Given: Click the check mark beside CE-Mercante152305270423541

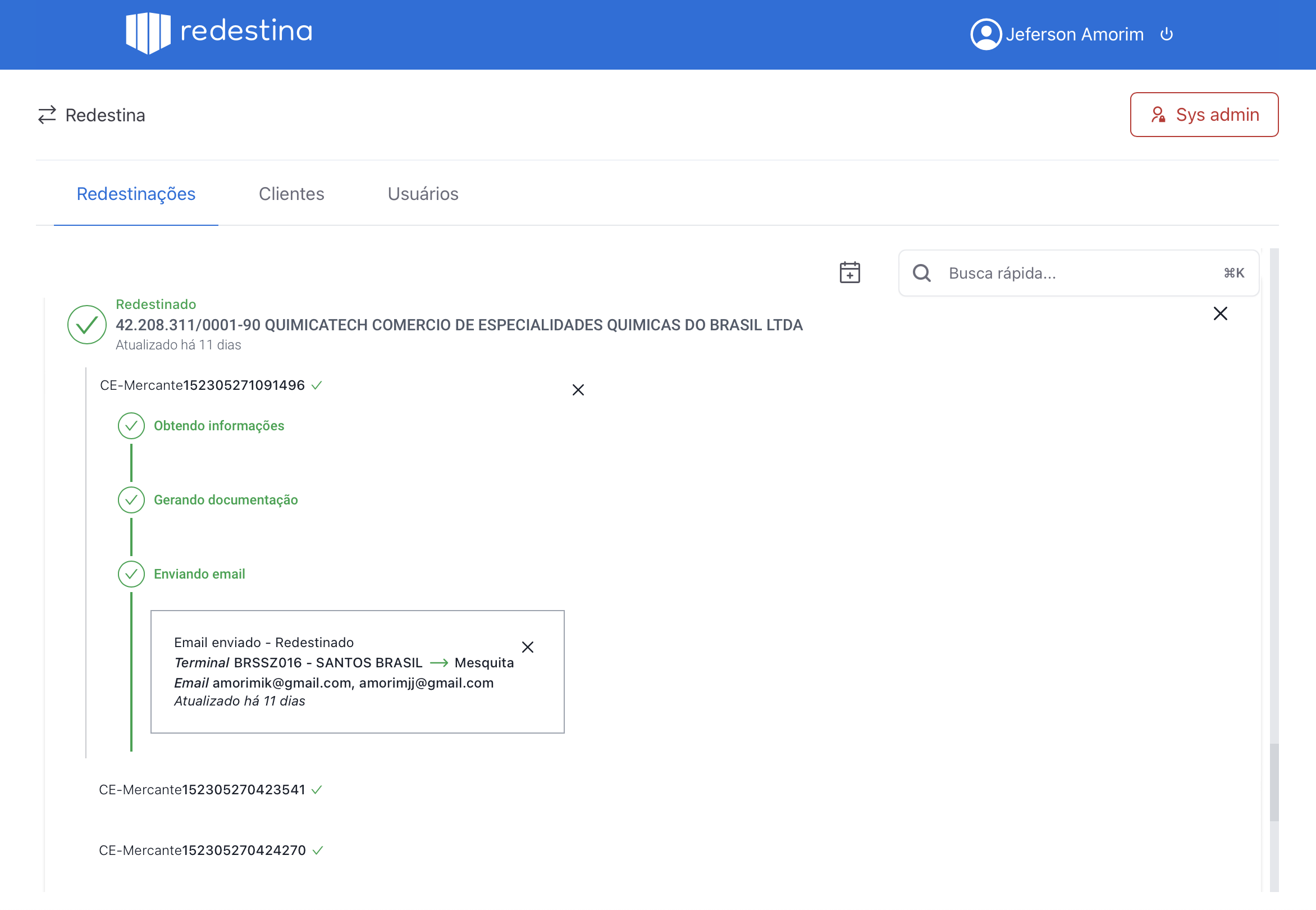Looking at the screenshot, I should [317, 789].
